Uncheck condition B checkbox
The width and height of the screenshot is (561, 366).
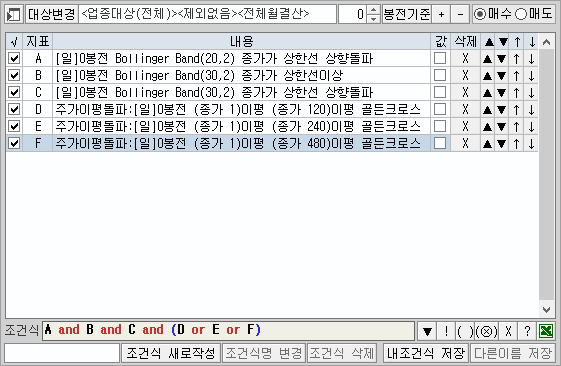click(x=14, y=75)
